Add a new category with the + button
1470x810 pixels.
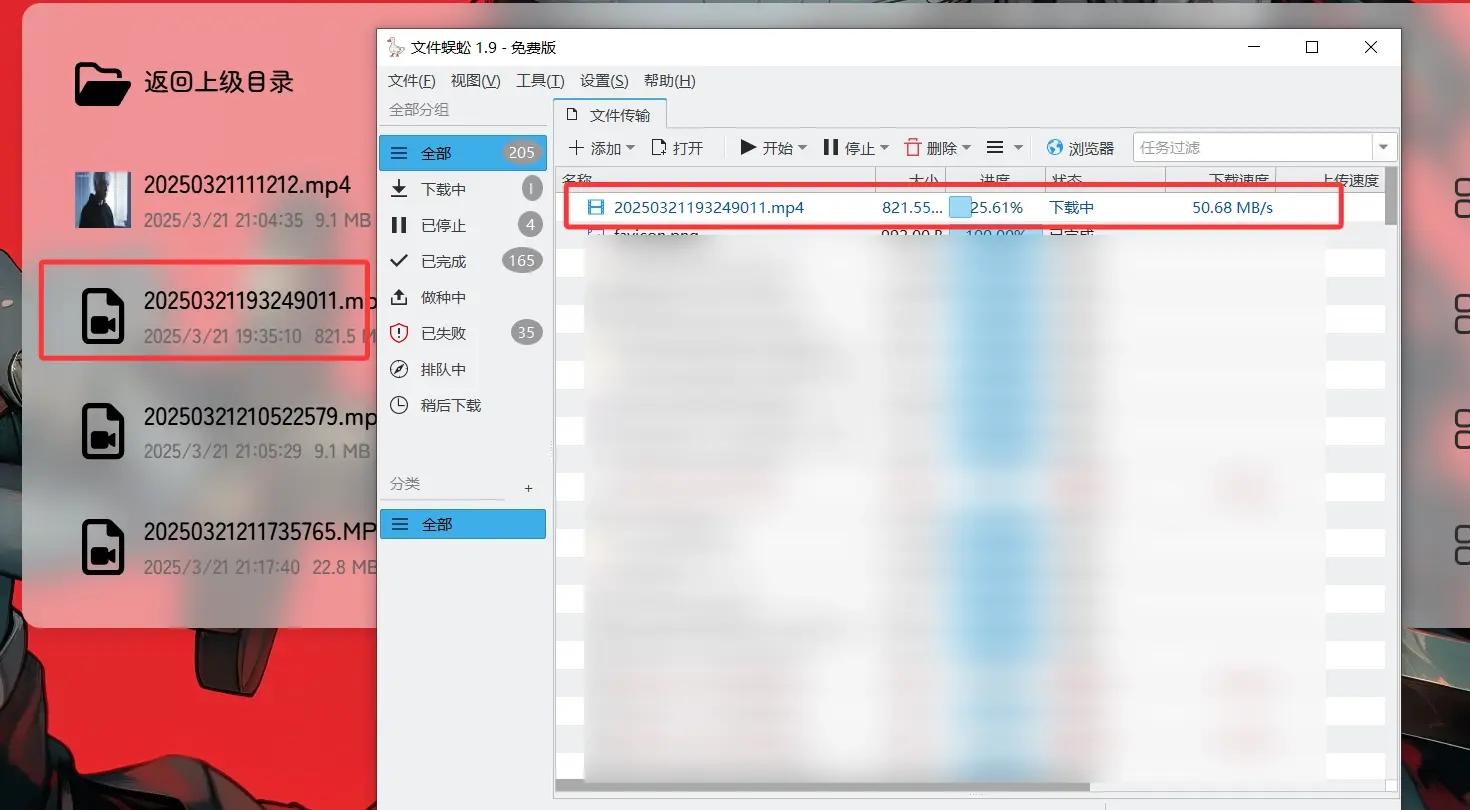tap(528, 488)
